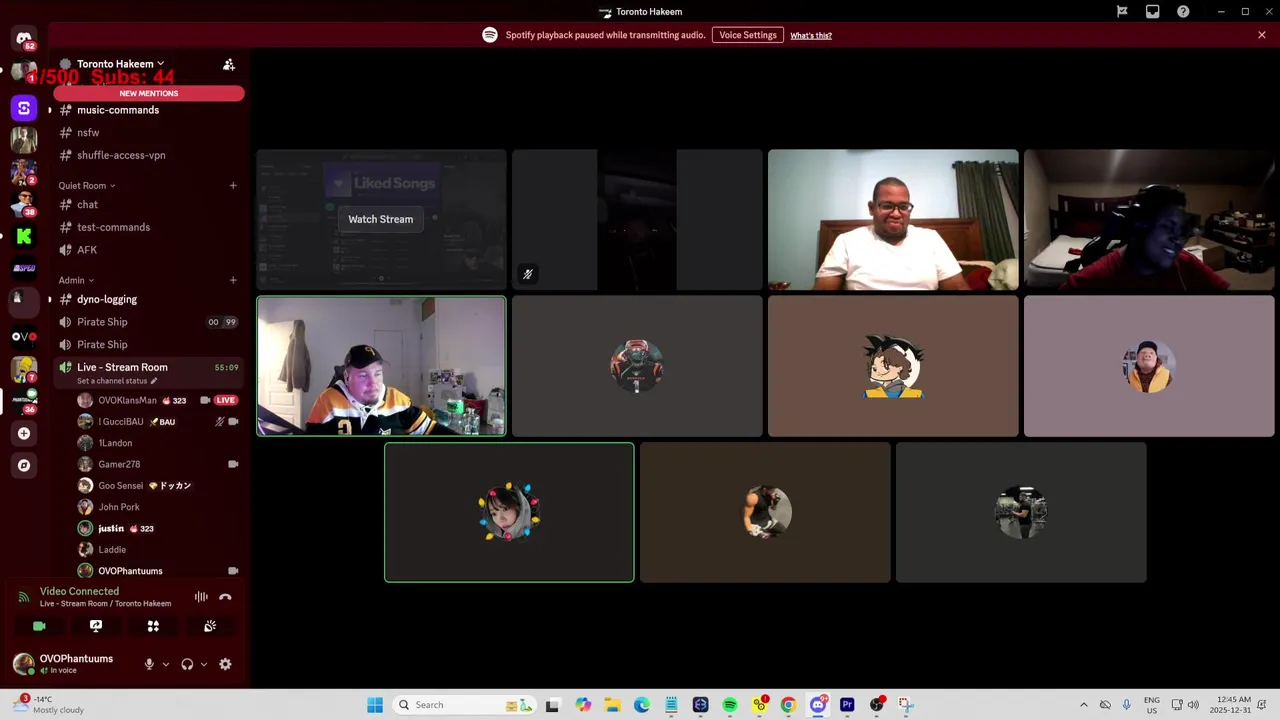Edit channel status pencil icon
This screenshot has width=1280, height=720.
pyautogui.click(x=154, y=381)
